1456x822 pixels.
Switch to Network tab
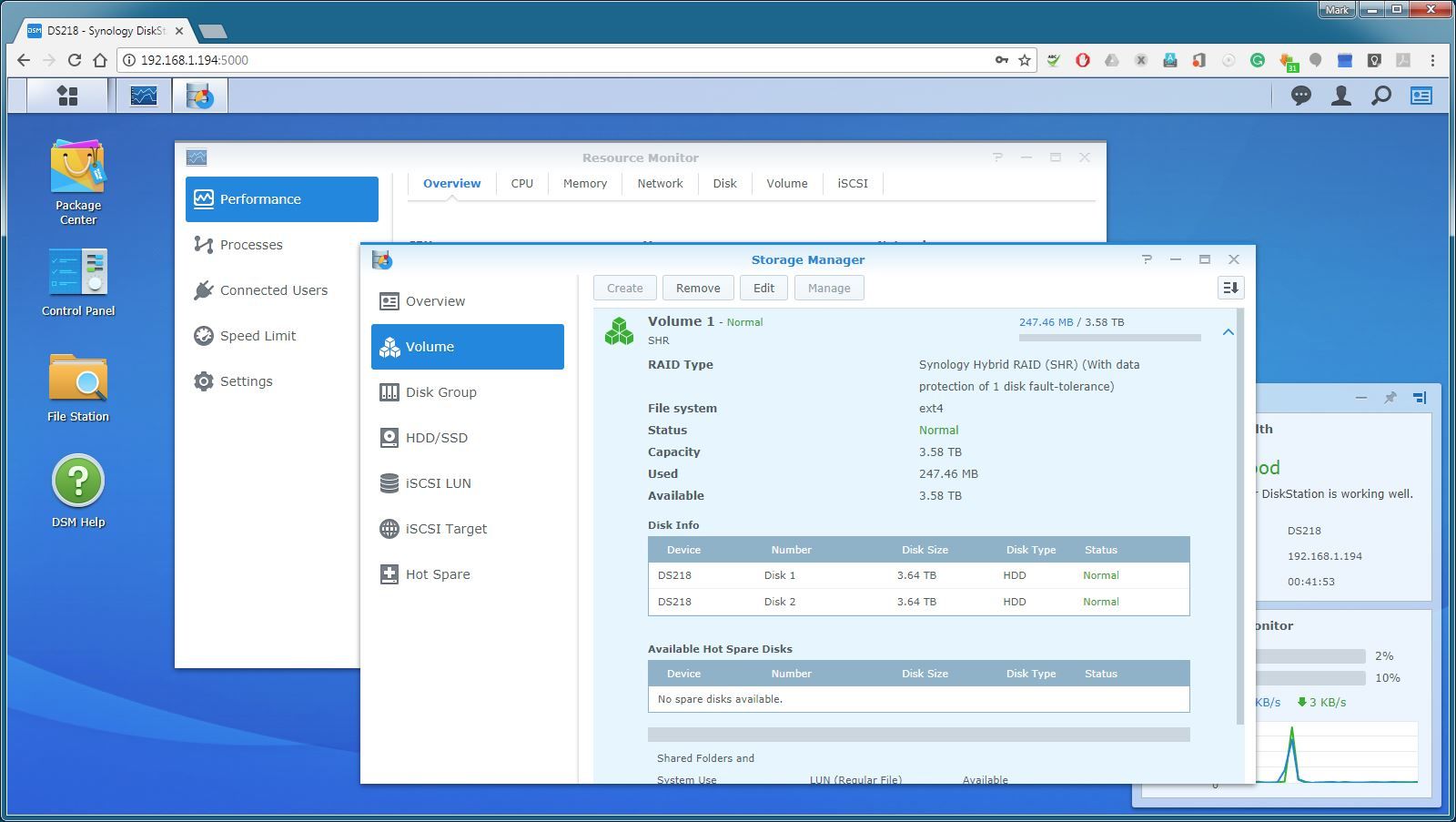pos(660,183)
